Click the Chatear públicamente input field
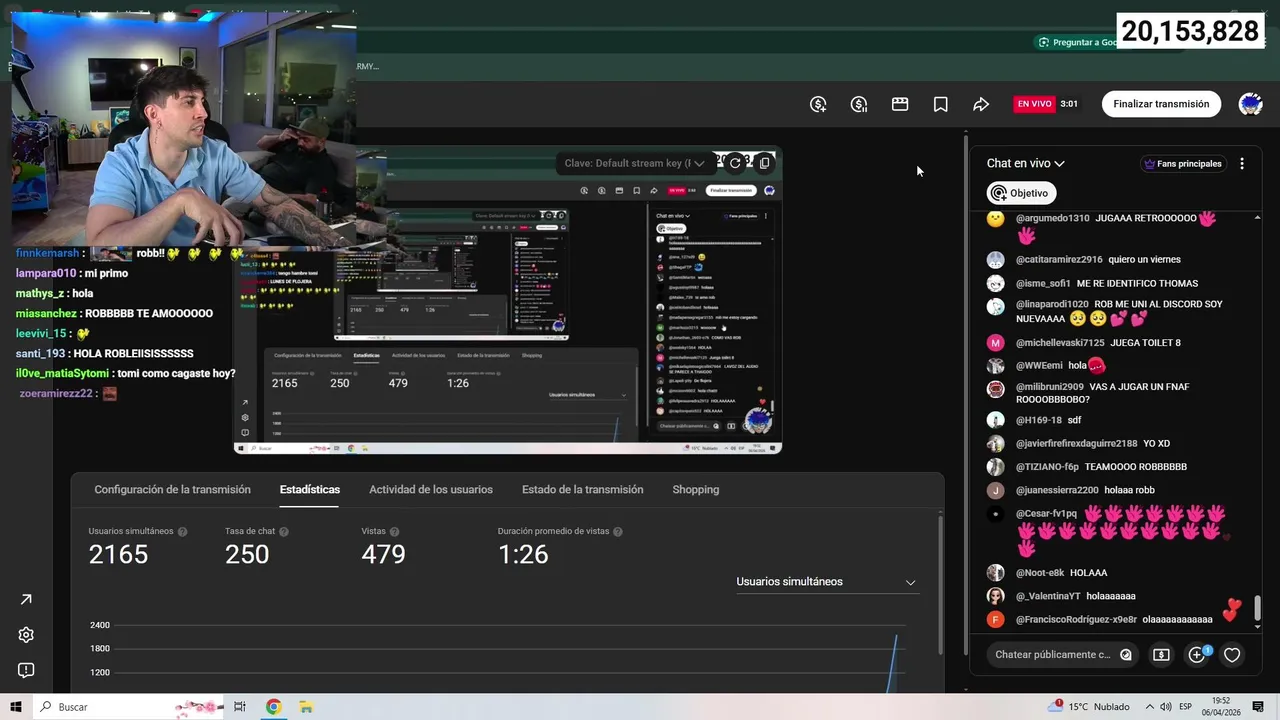This screenshot has height=720, width=1280. pyautogui.click(x=1052, y=655)
